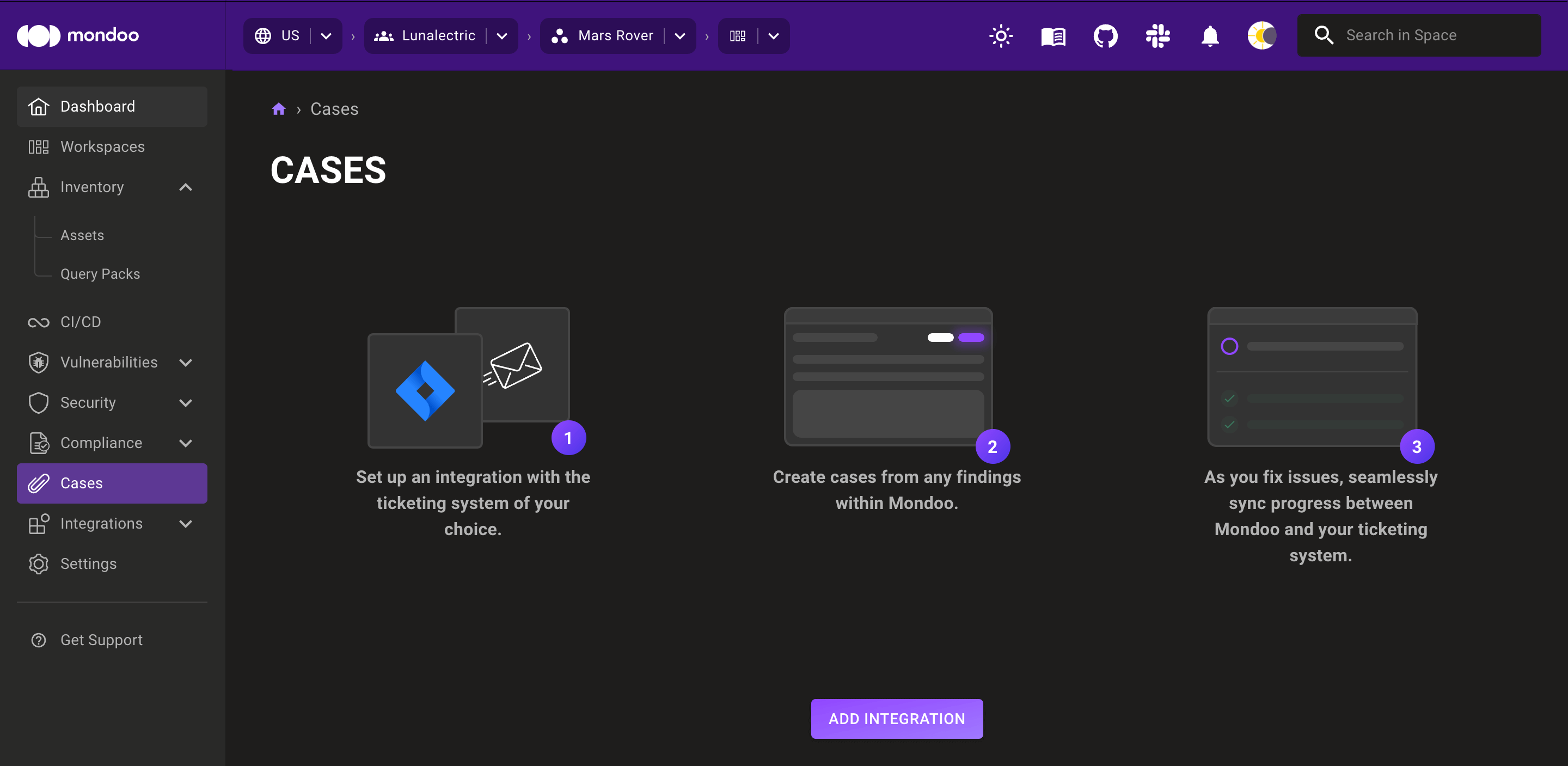1568x766 pixels.
Task: Click breadcrumb home icon
Action: pos(278,109)
